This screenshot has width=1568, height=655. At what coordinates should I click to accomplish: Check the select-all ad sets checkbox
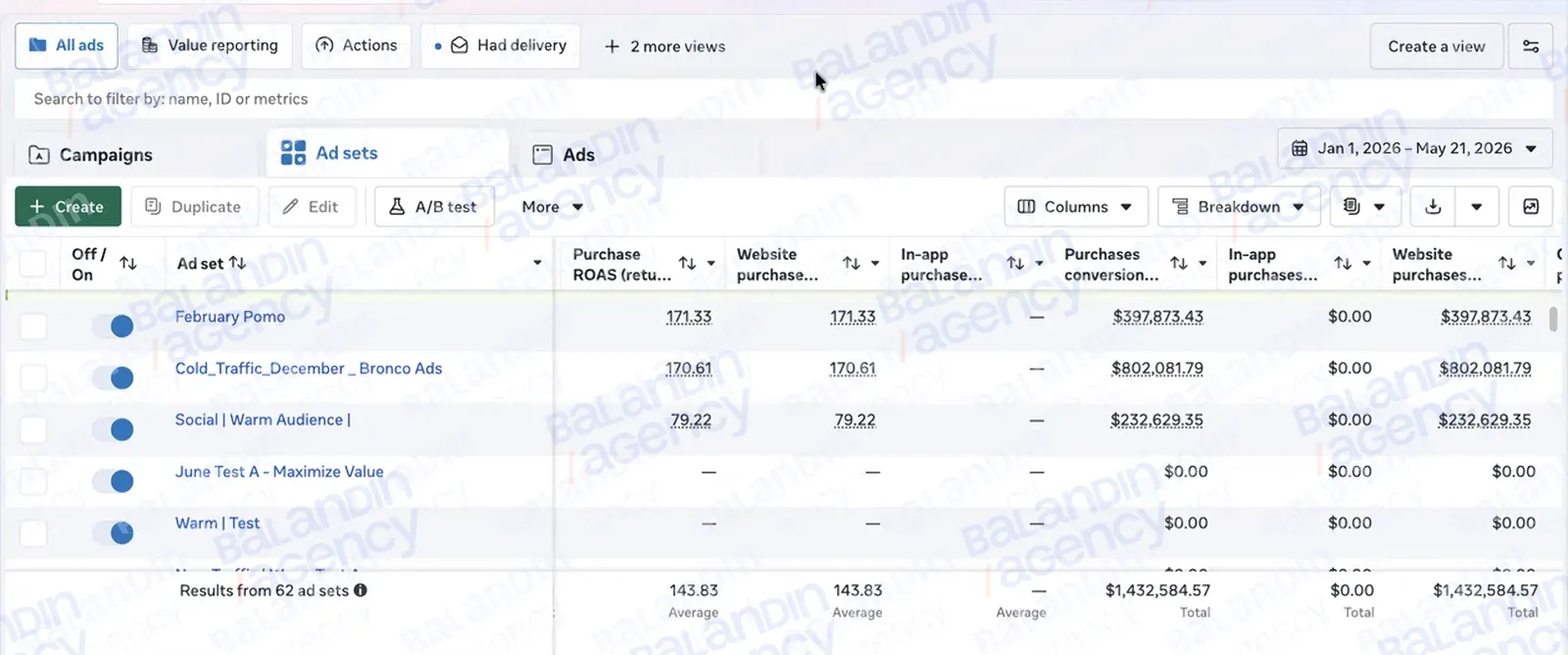33,264
